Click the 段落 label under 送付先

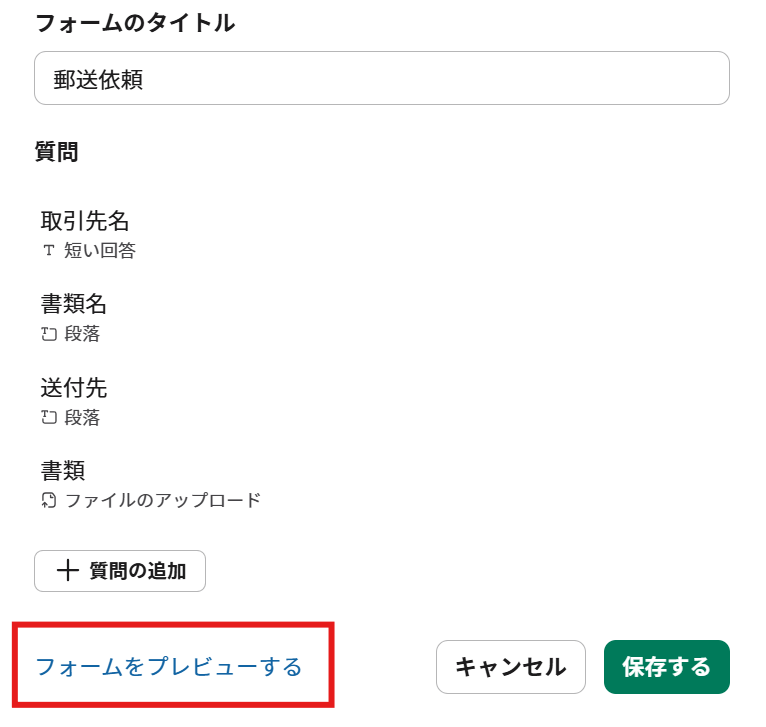pos(83,417)
